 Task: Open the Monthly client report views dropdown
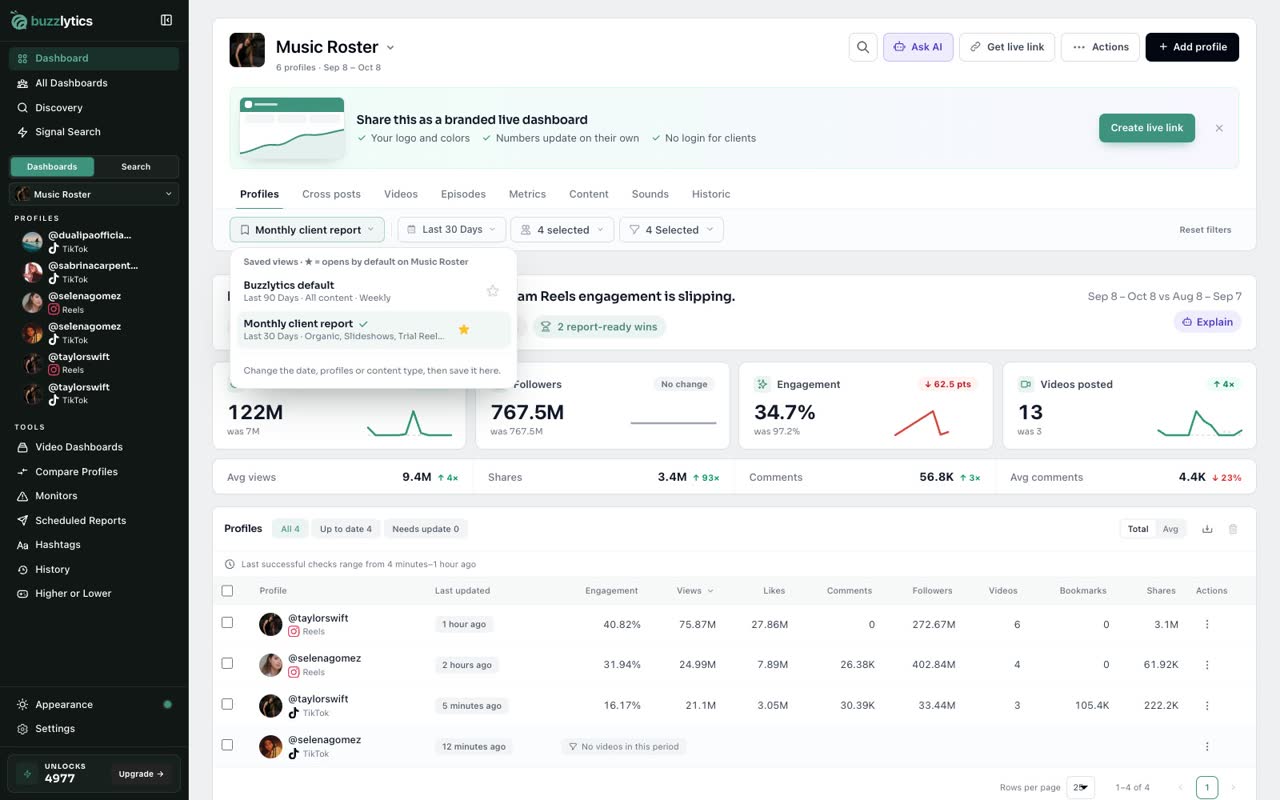click(x=307, y=230)
